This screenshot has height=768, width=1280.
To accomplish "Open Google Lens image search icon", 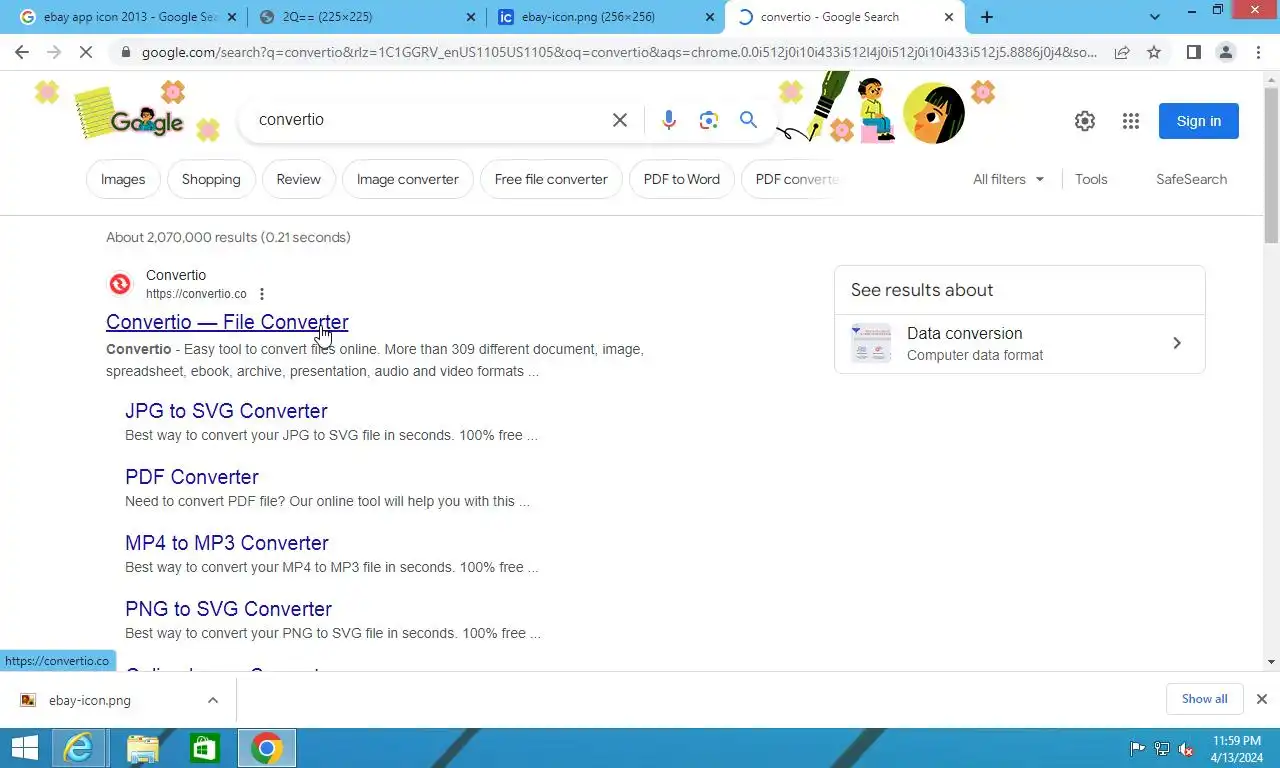I will [x=709, y=120].
